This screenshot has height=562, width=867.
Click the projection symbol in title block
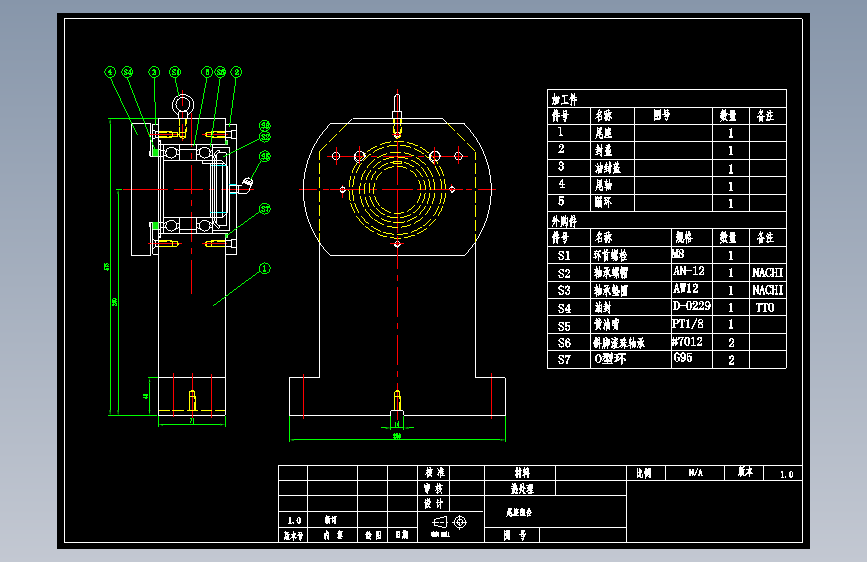(x=450, y=522)
